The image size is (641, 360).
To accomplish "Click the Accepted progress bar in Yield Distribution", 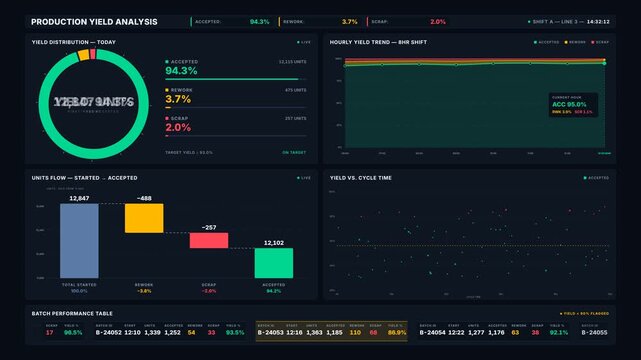I will tap(236, 79).
